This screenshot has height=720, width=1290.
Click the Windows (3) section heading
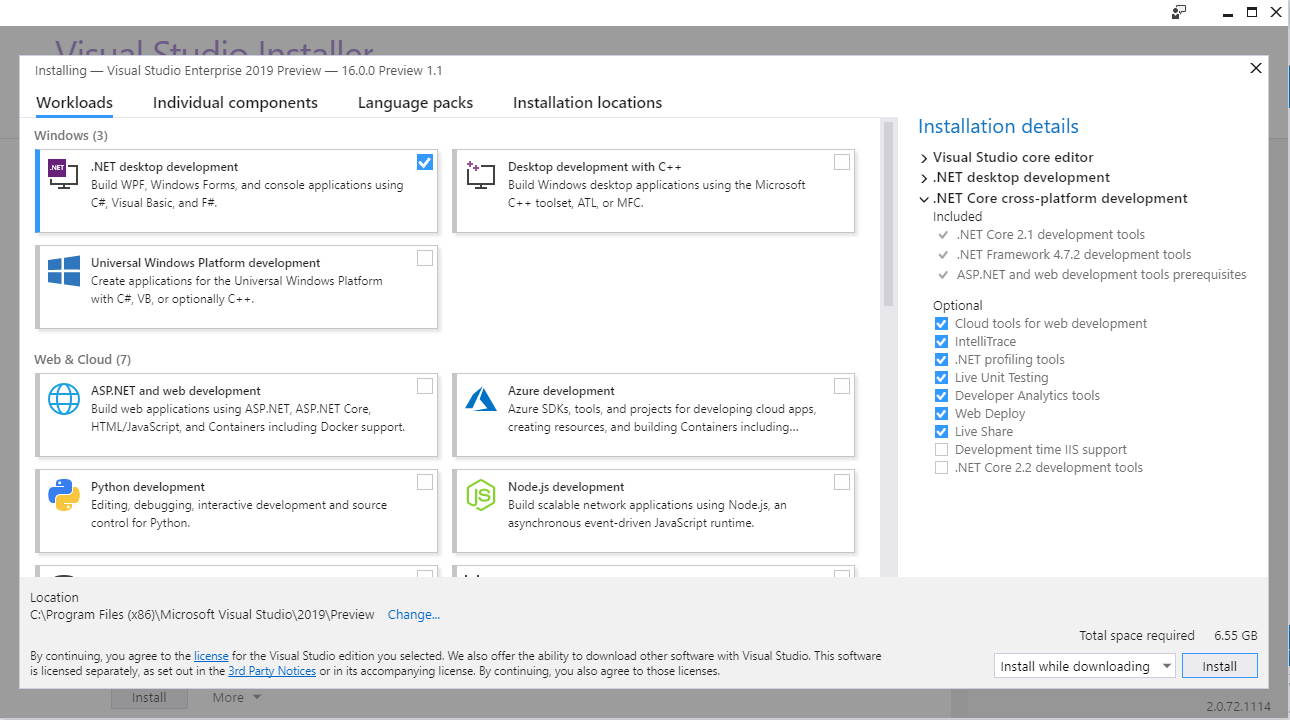(71, 135)
